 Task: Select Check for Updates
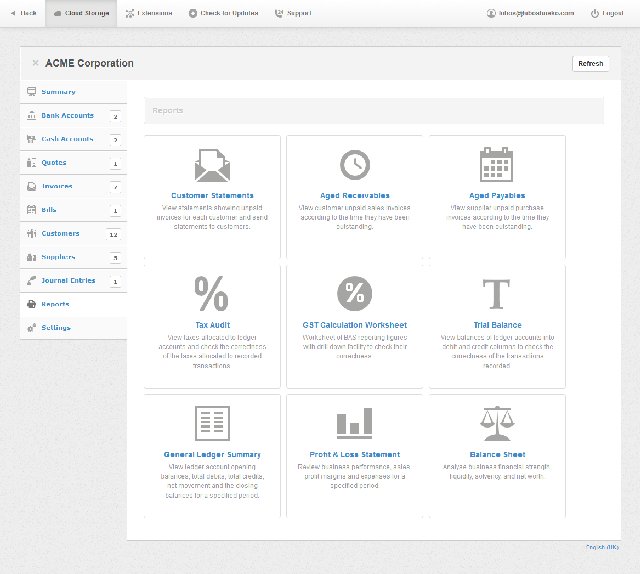click(x=224, y=13)
